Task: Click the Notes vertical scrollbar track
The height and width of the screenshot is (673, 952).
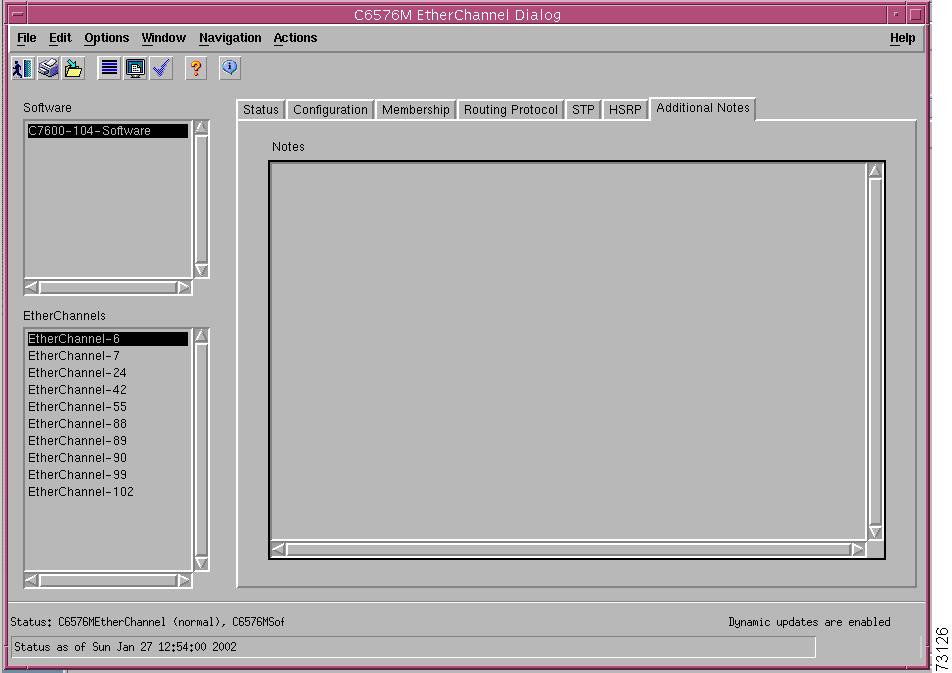Action: tap(875, 351)
